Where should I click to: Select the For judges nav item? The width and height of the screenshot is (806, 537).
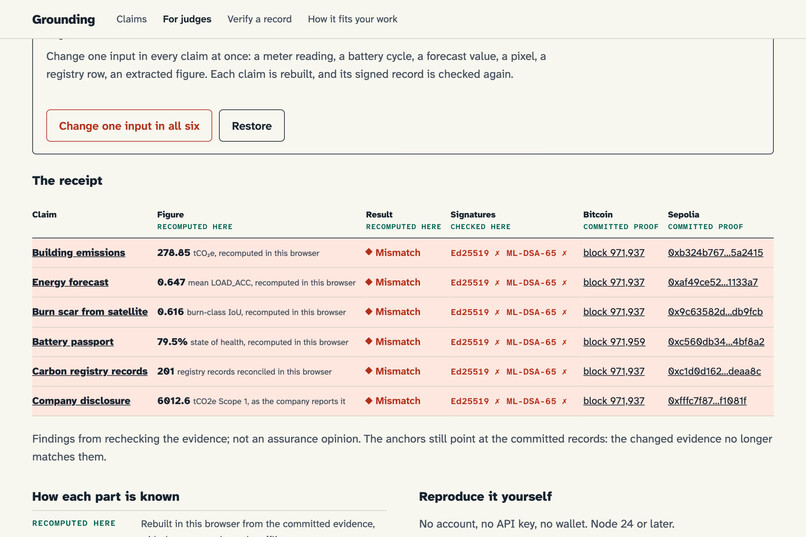[x=187, y=19]
